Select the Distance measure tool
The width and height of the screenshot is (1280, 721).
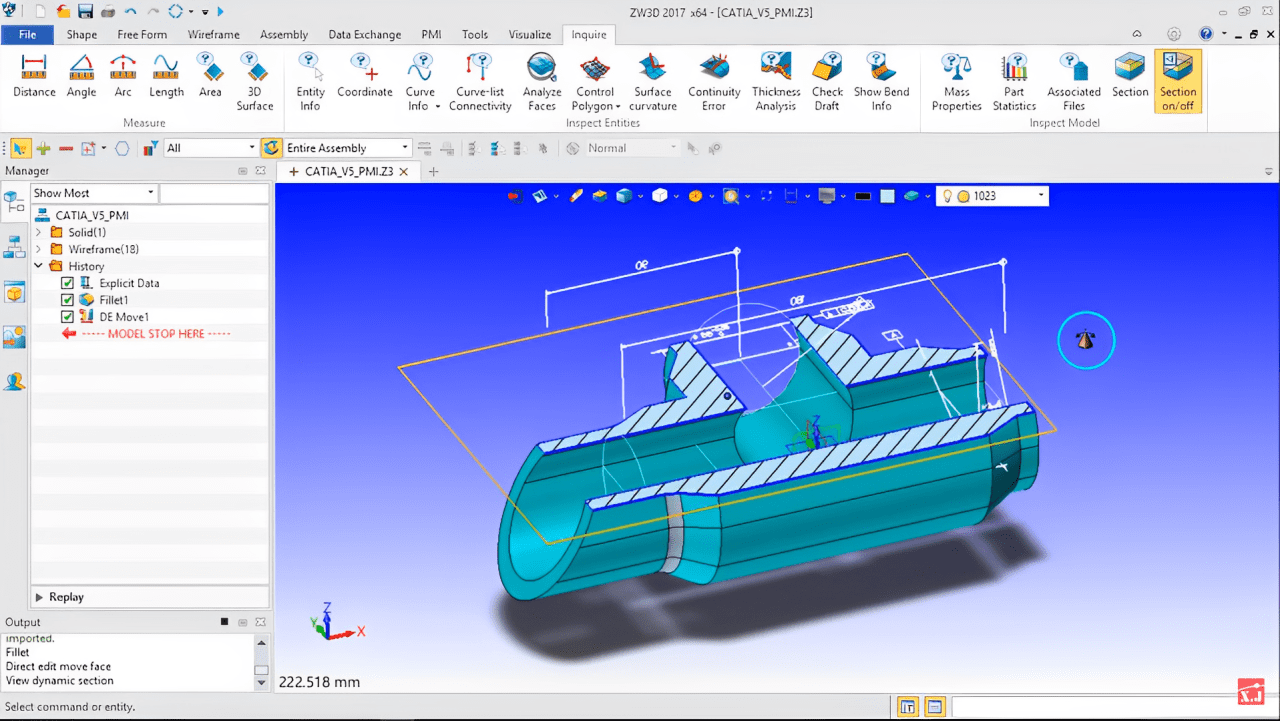34,79
